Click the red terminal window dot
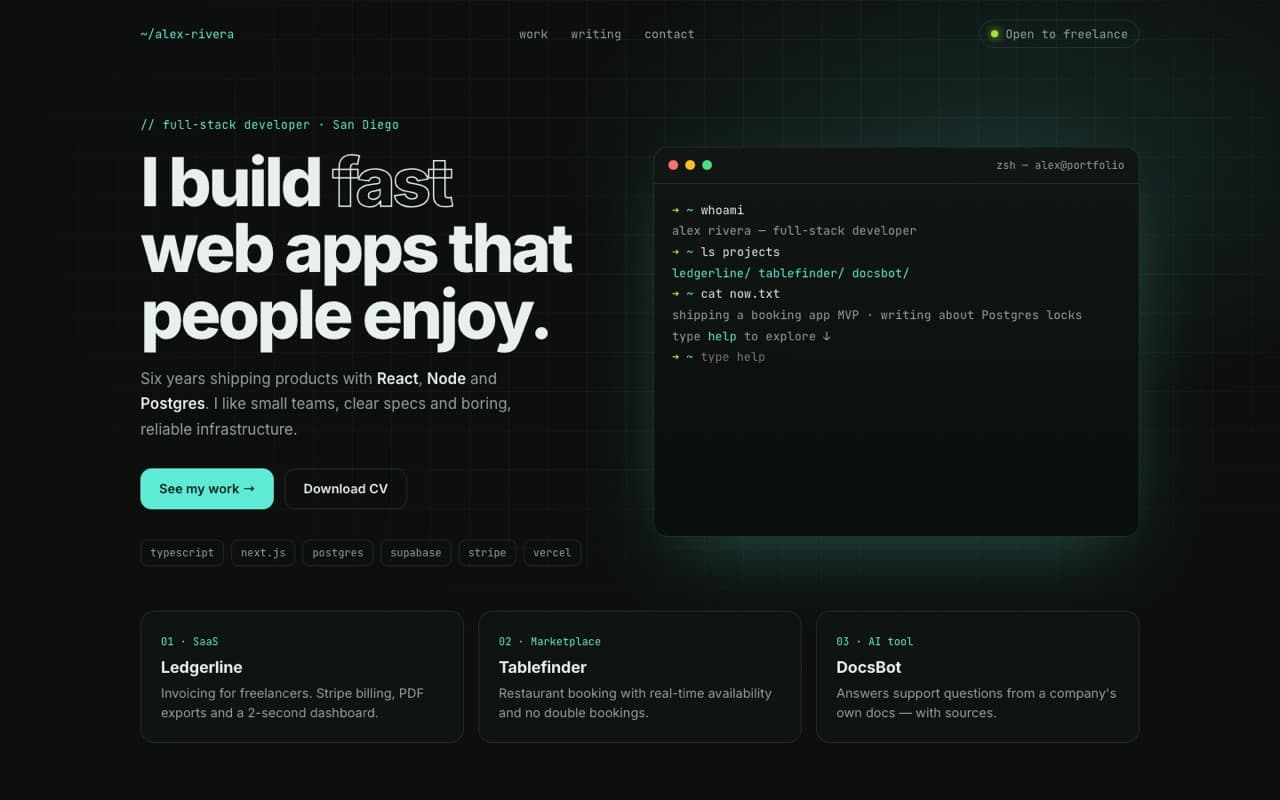Screen dimensions: 1280x800 [x=673, y=165]
